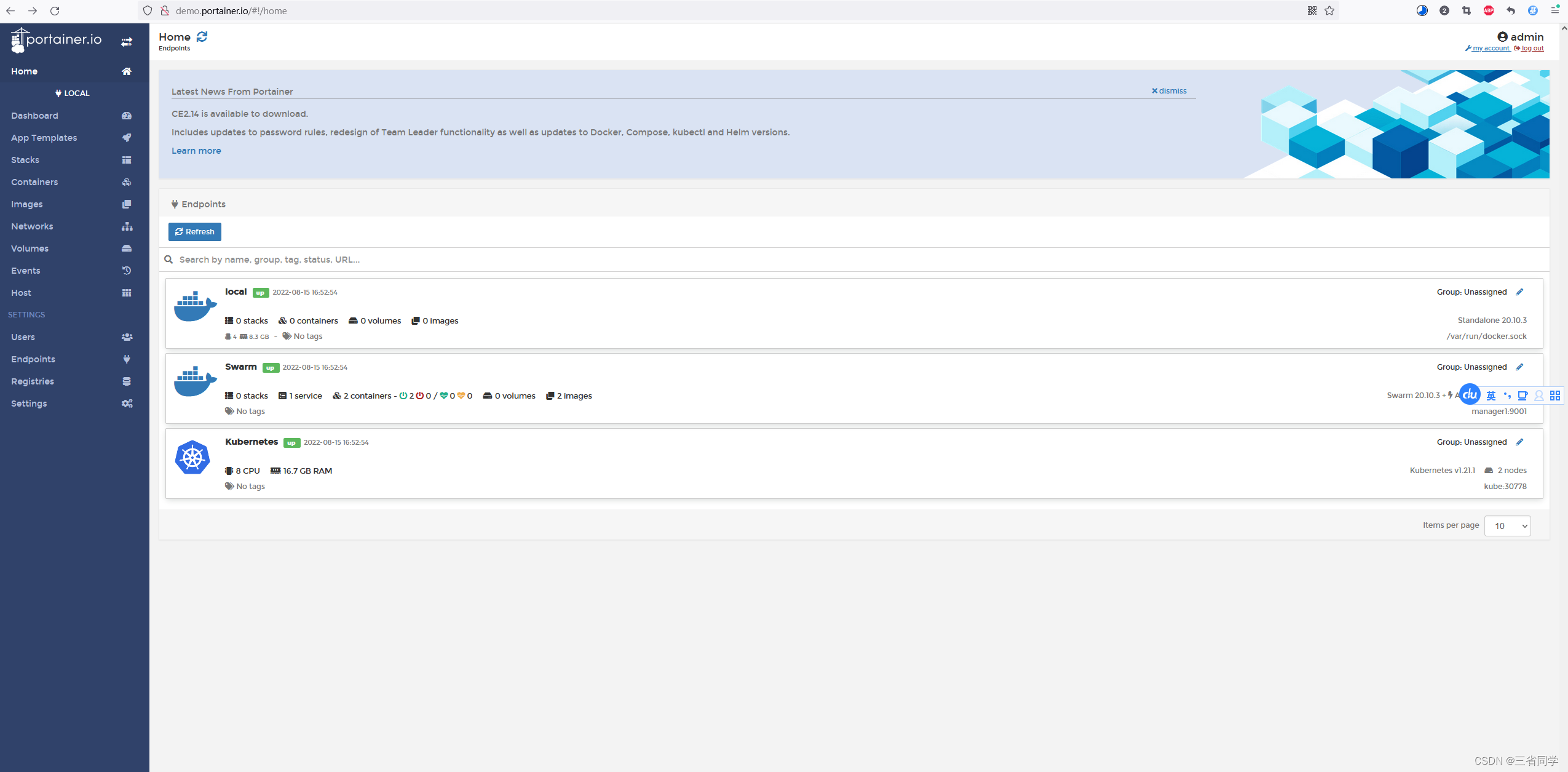Open the local endpoint by its name
The height and width of the screenshot is (772, 1568).
tap(236, 292)
